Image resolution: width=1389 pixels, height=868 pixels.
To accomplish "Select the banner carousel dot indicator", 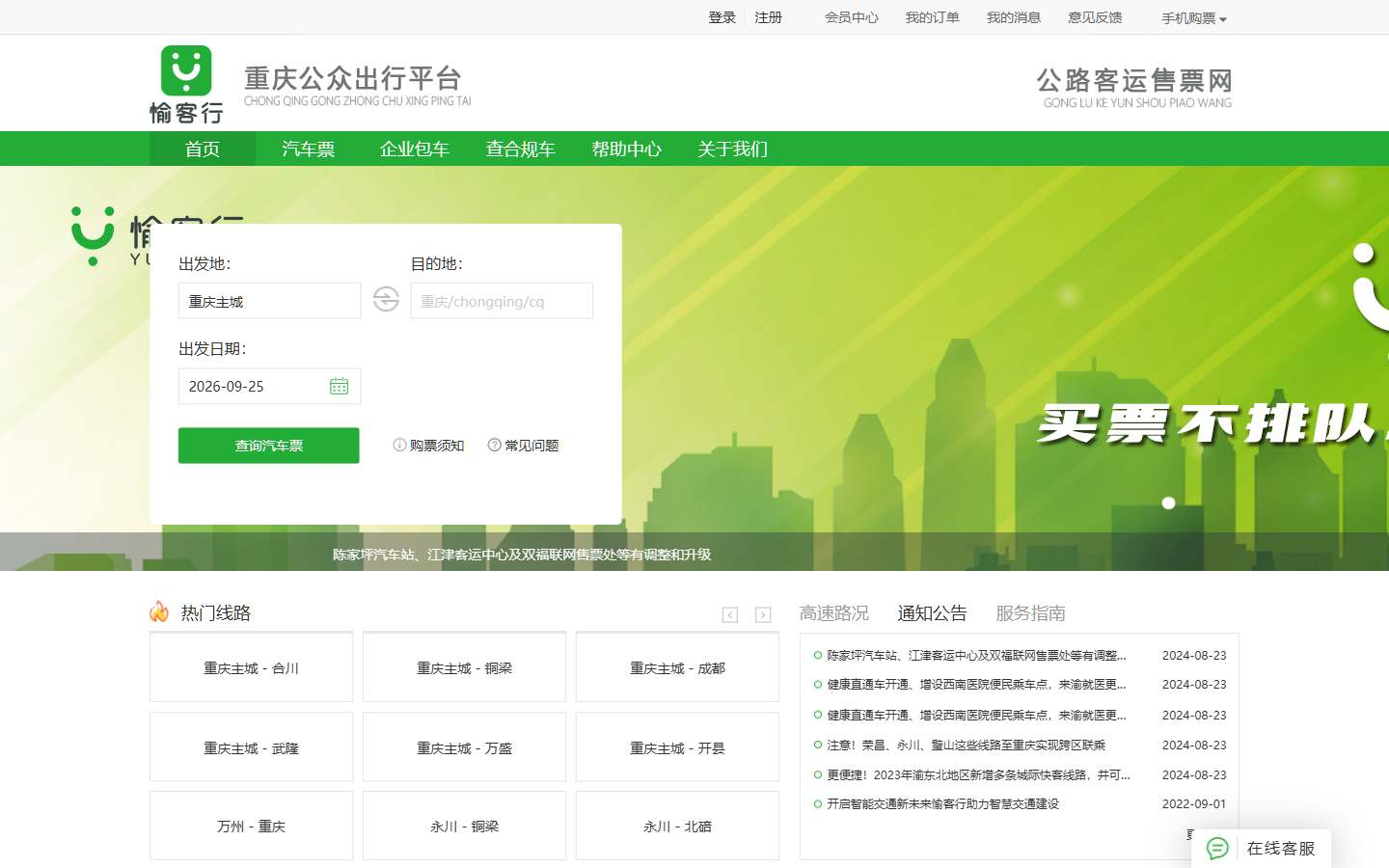I will click(1168, 502).
